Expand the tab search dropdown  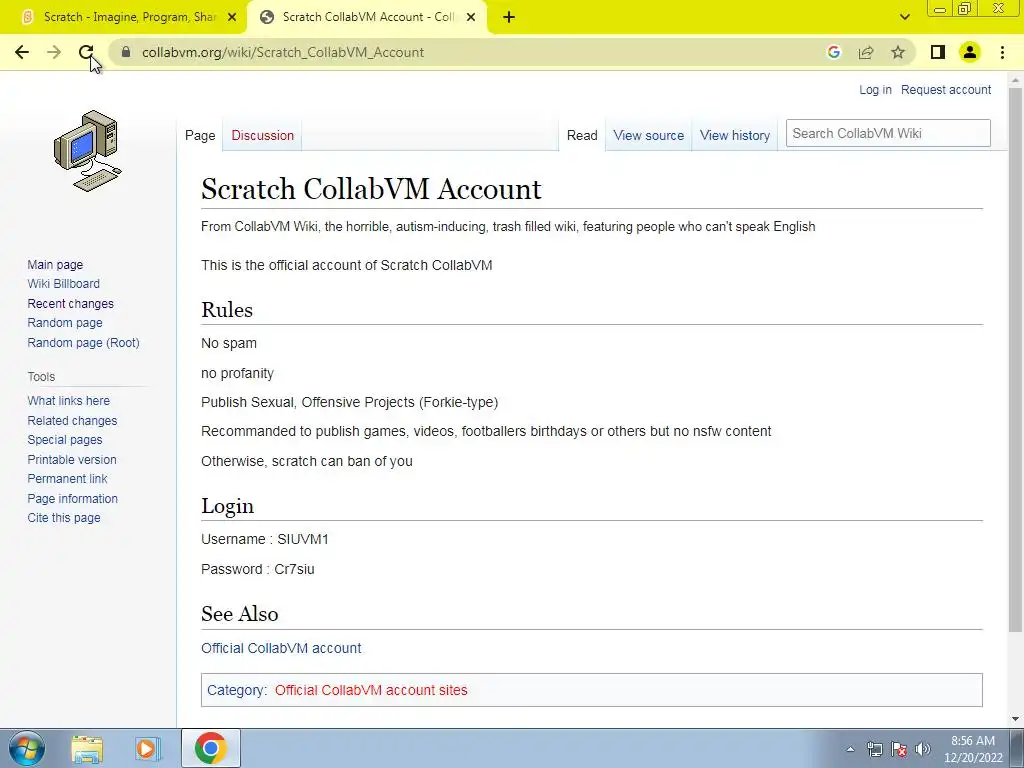click(x=904, y=17)
